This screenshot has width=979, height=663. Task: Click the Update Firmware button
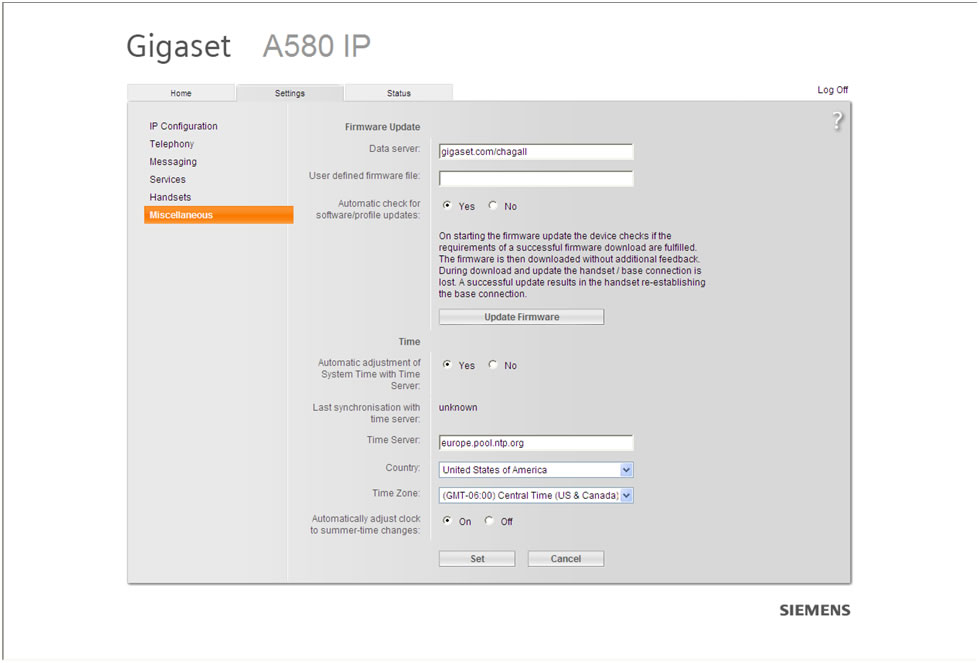click(x=521, y=317)
